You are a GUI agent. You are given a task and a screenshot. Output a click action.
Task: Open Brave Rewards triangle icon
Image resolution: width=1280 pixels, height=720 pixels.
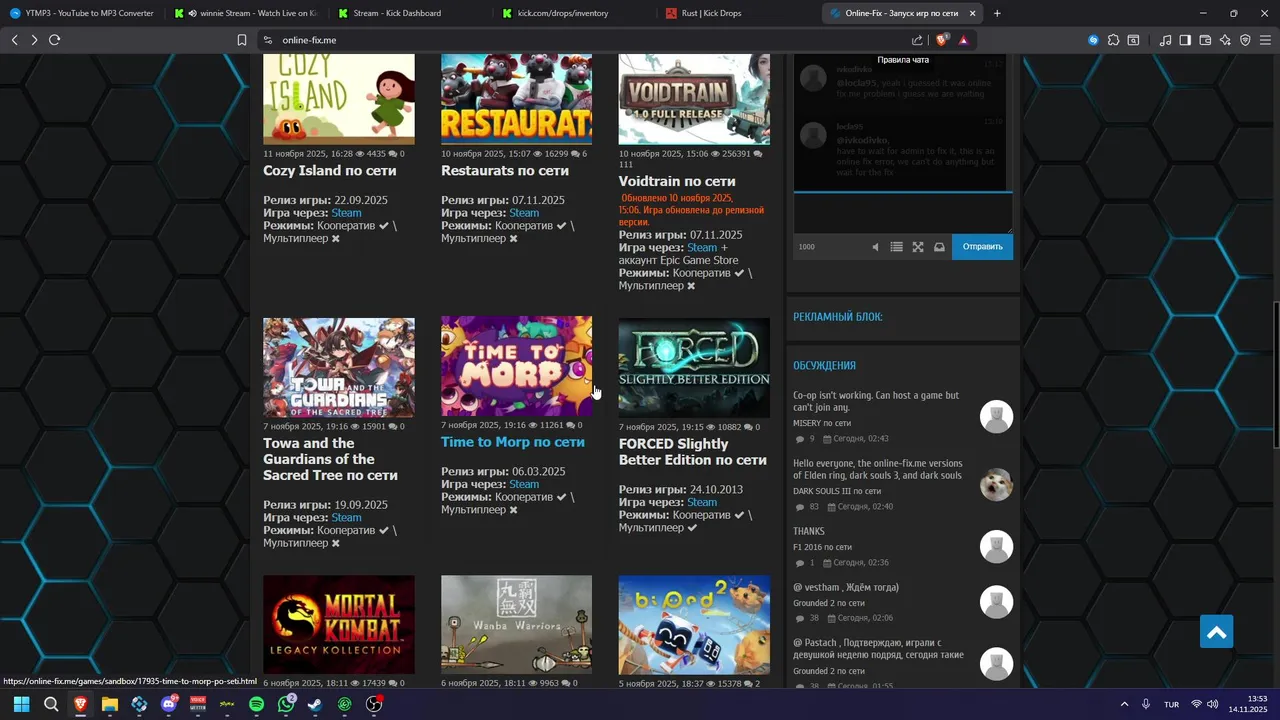tap(963, 40)
